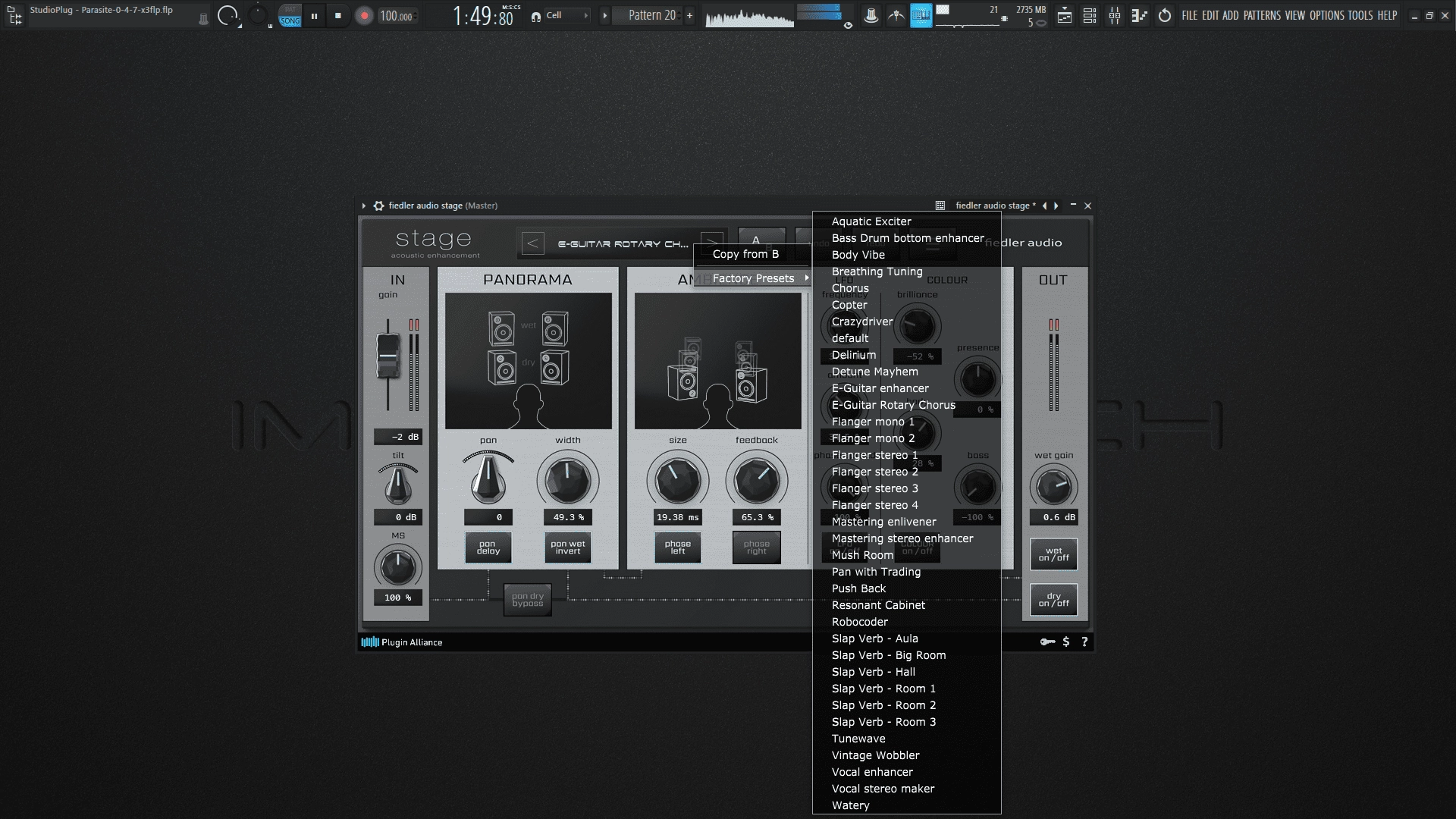Screen dimensions: 1456x819
Task: Open the Cell snap dropdown
Action: click(x=566, y=15)
